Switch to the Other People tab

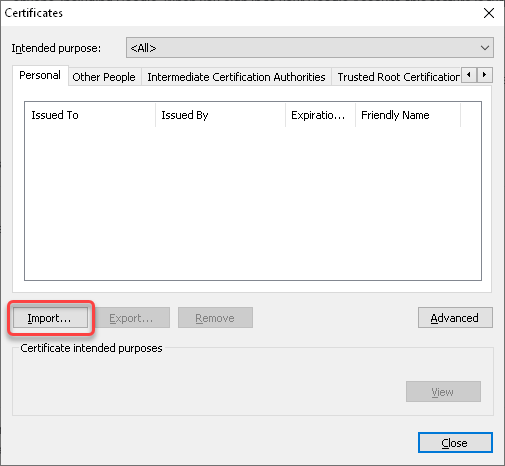(x=105, y=77)
